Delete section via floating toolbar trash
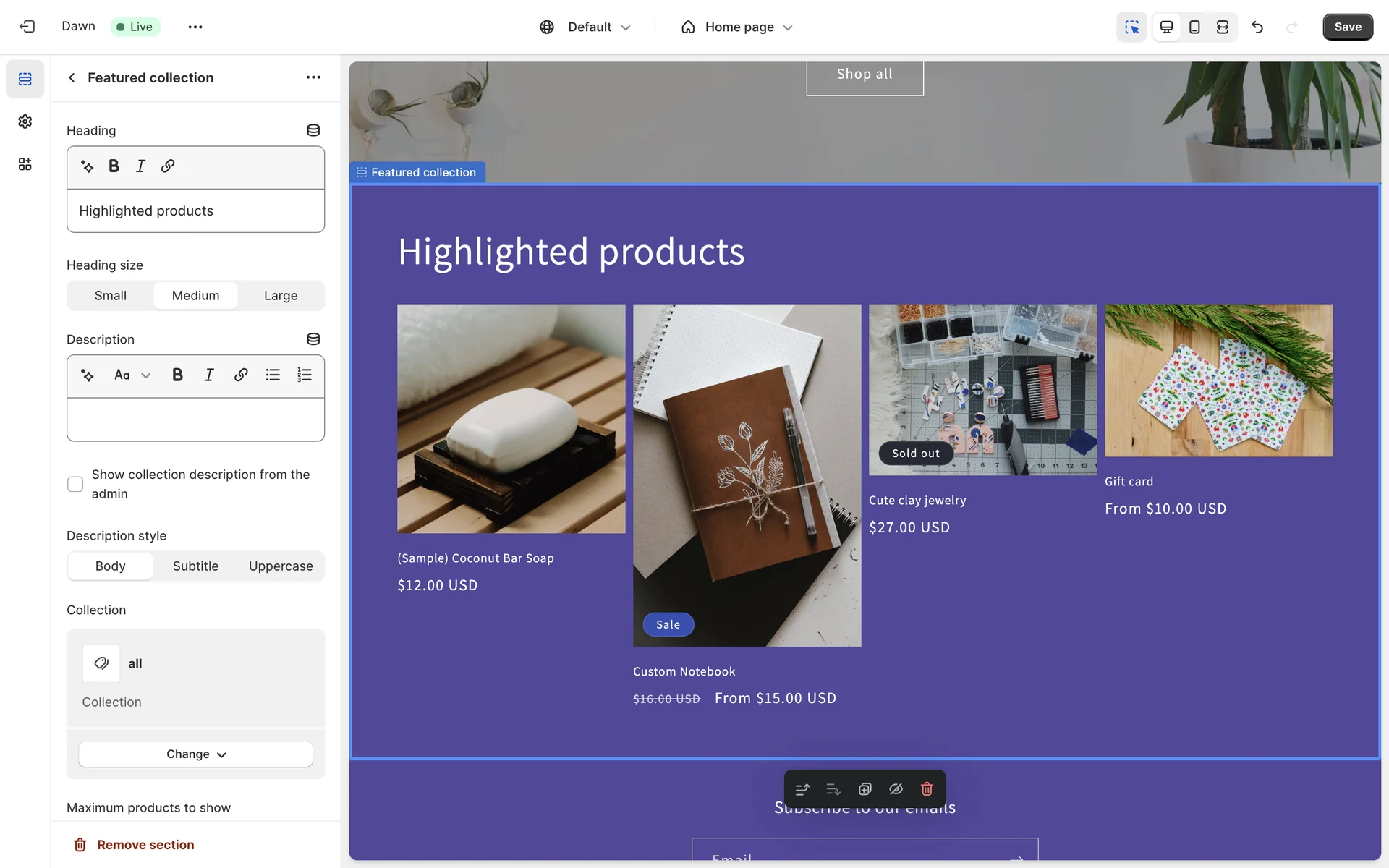Viewport: 1389px width, 868px height. pyautogui.click(x=927, y=789)
